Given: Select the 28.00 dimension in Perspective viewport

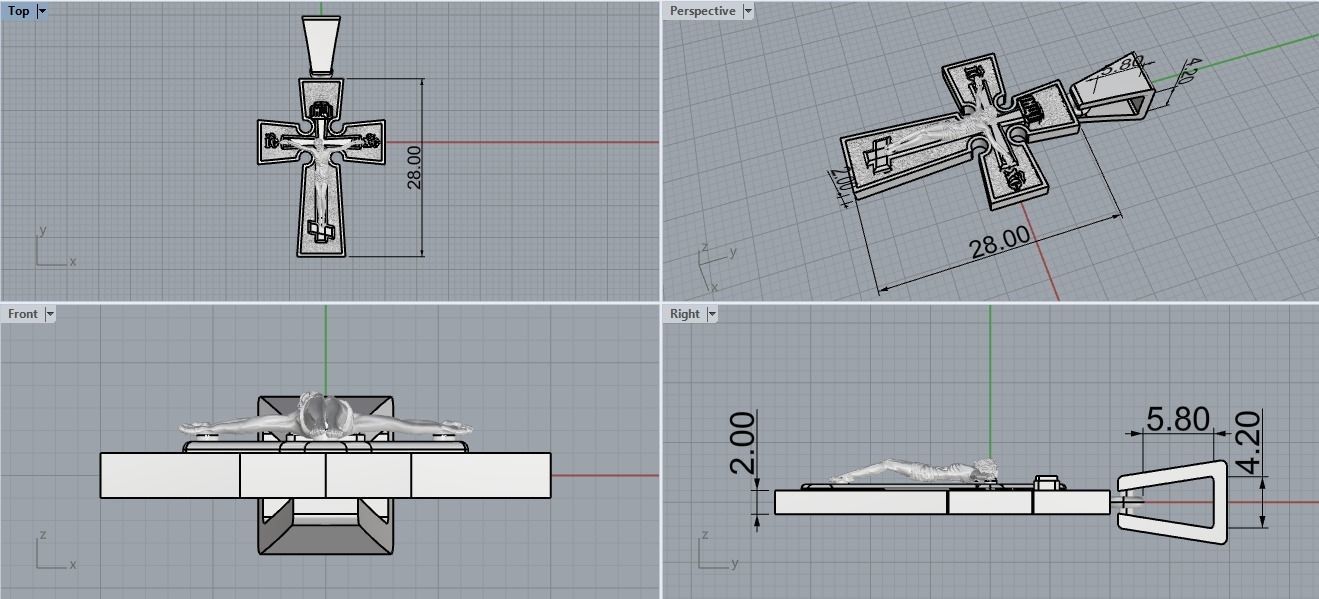Looking at the screenshot, I should [x=999, y=242].
